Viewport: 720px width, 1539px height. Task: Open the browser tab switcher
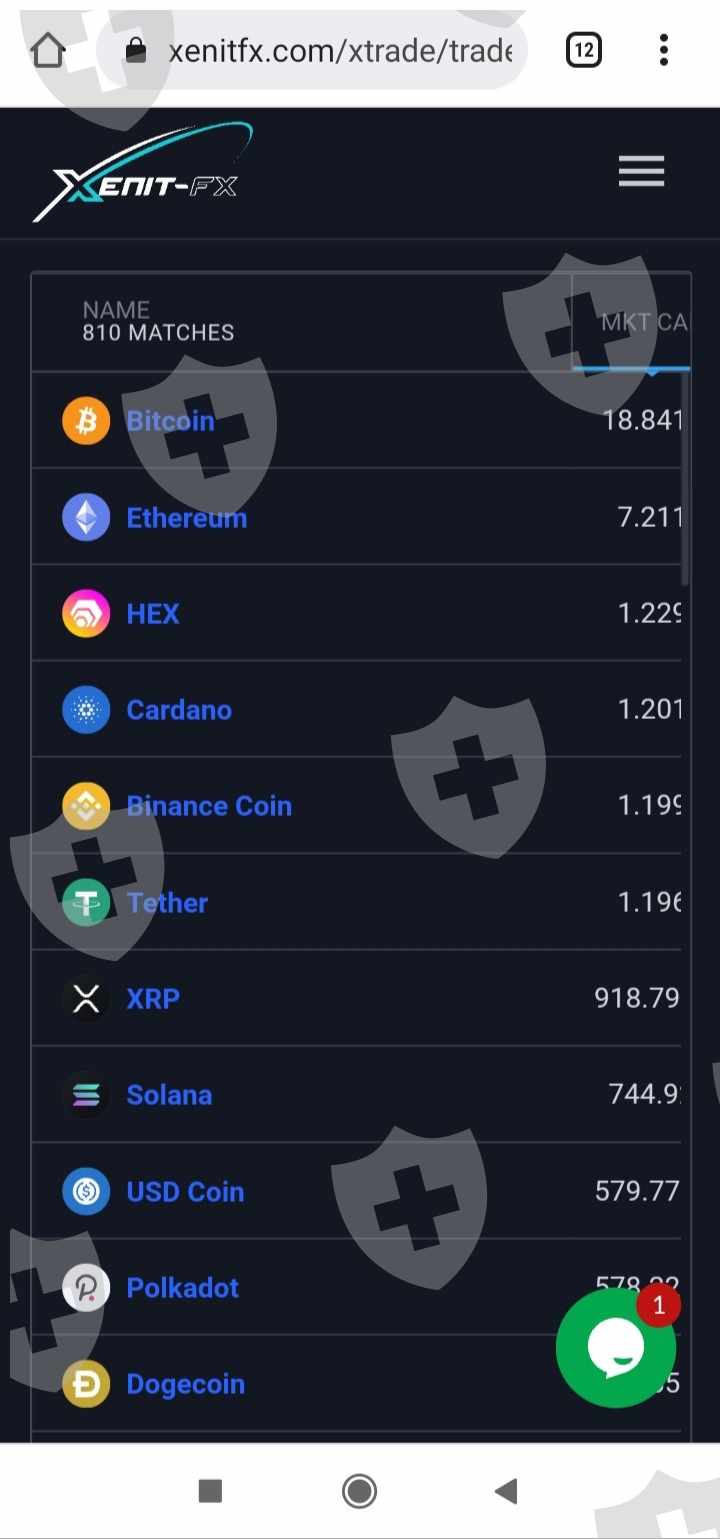(584, 49)
